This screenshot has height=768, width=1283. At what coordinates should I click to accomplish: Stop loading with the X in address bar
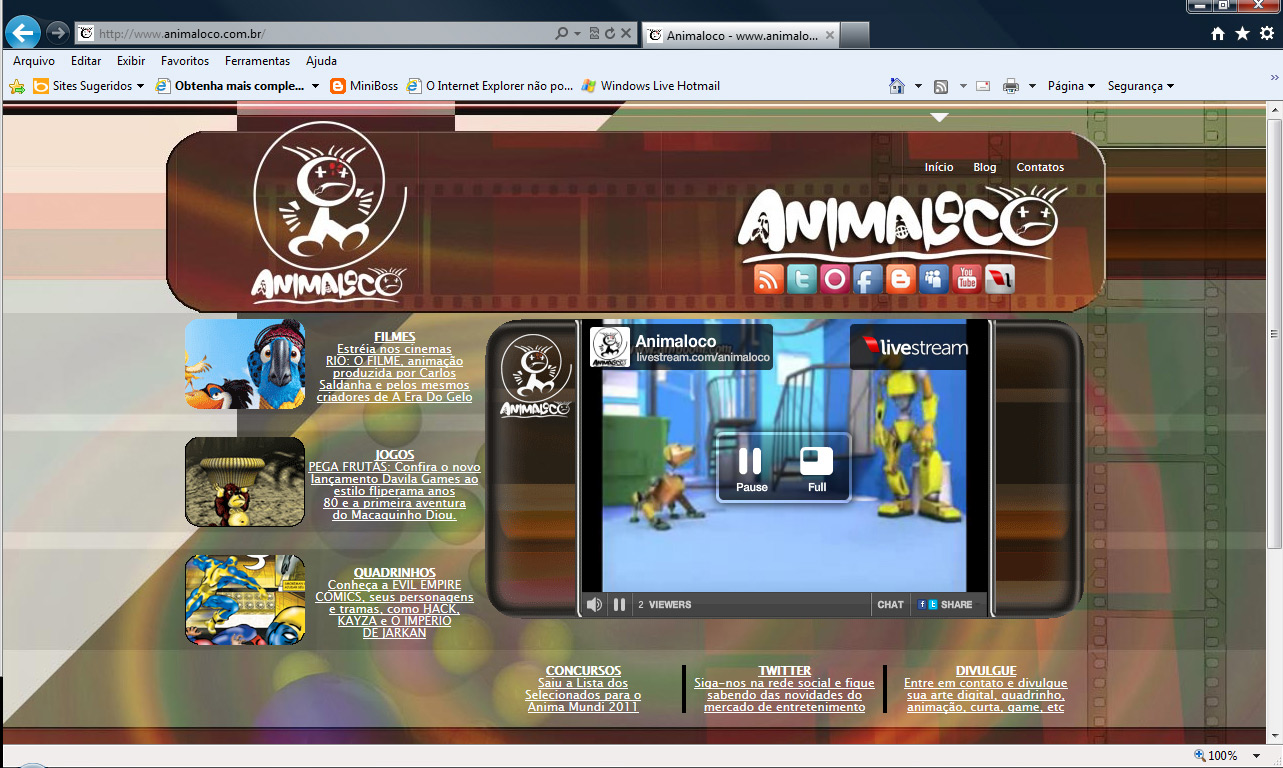[626, 33]
